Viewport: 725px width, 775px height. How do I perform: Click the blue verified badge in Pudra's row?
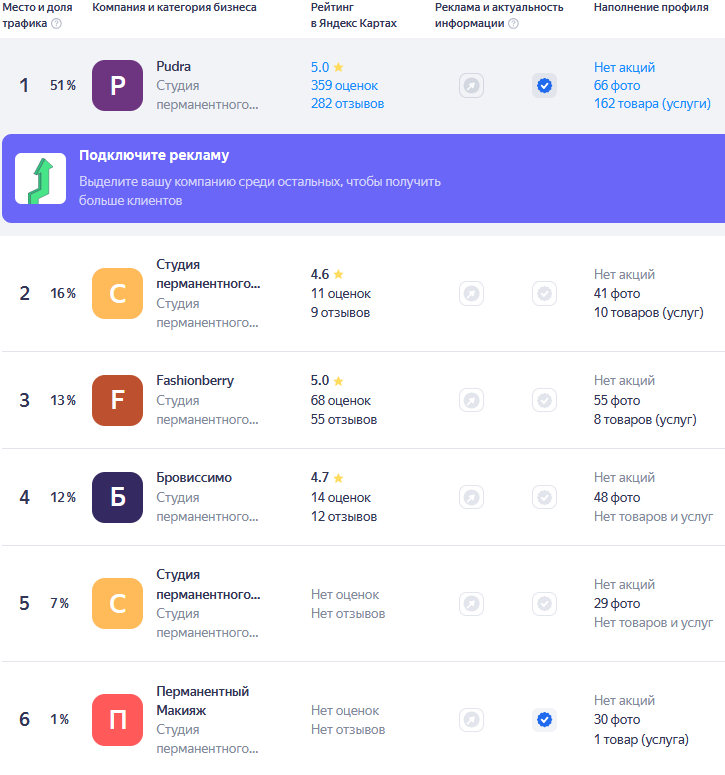point(544,86)
